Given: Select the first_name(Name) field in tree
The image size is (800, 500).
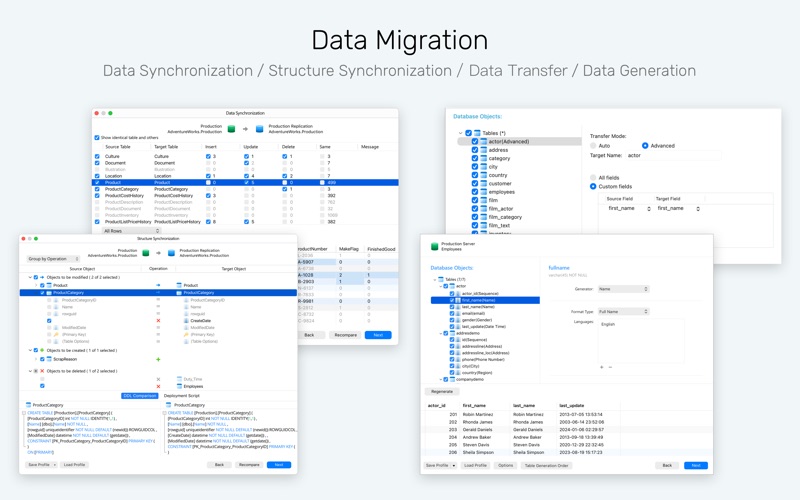Looking at the screenshot, I should (485, 300).
